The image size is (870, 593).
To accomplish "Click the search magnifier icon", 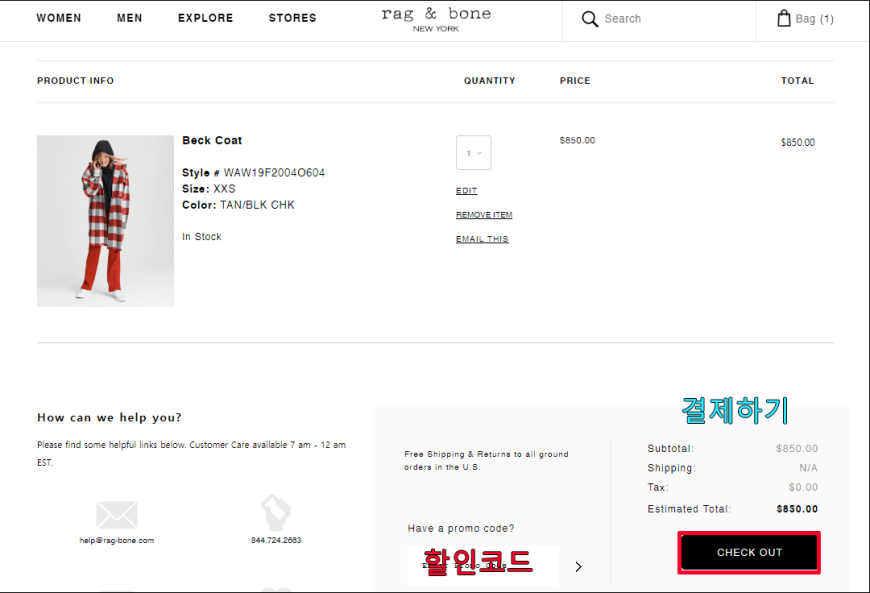I will pos(589,19).
